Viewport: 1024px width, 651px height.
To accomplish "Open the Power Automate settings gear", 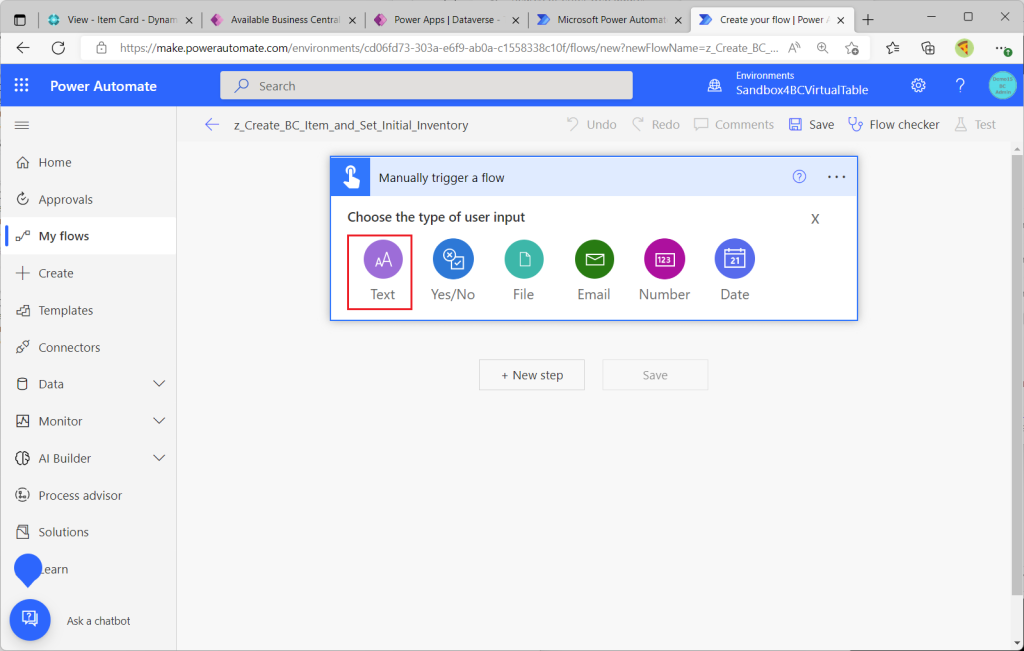I will click(918, 86).
